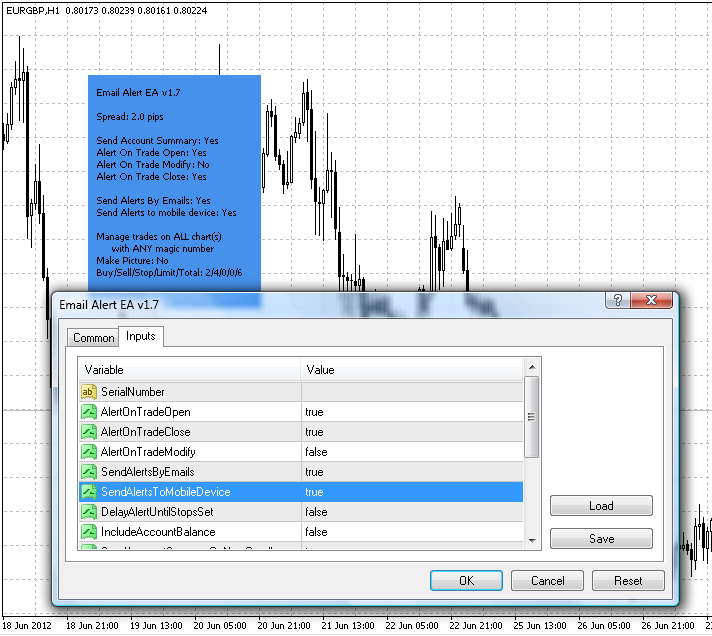712x636 pixels.
Task: Click the Spread: 2.0 pips chart text
Action: [x=130, y=117]
